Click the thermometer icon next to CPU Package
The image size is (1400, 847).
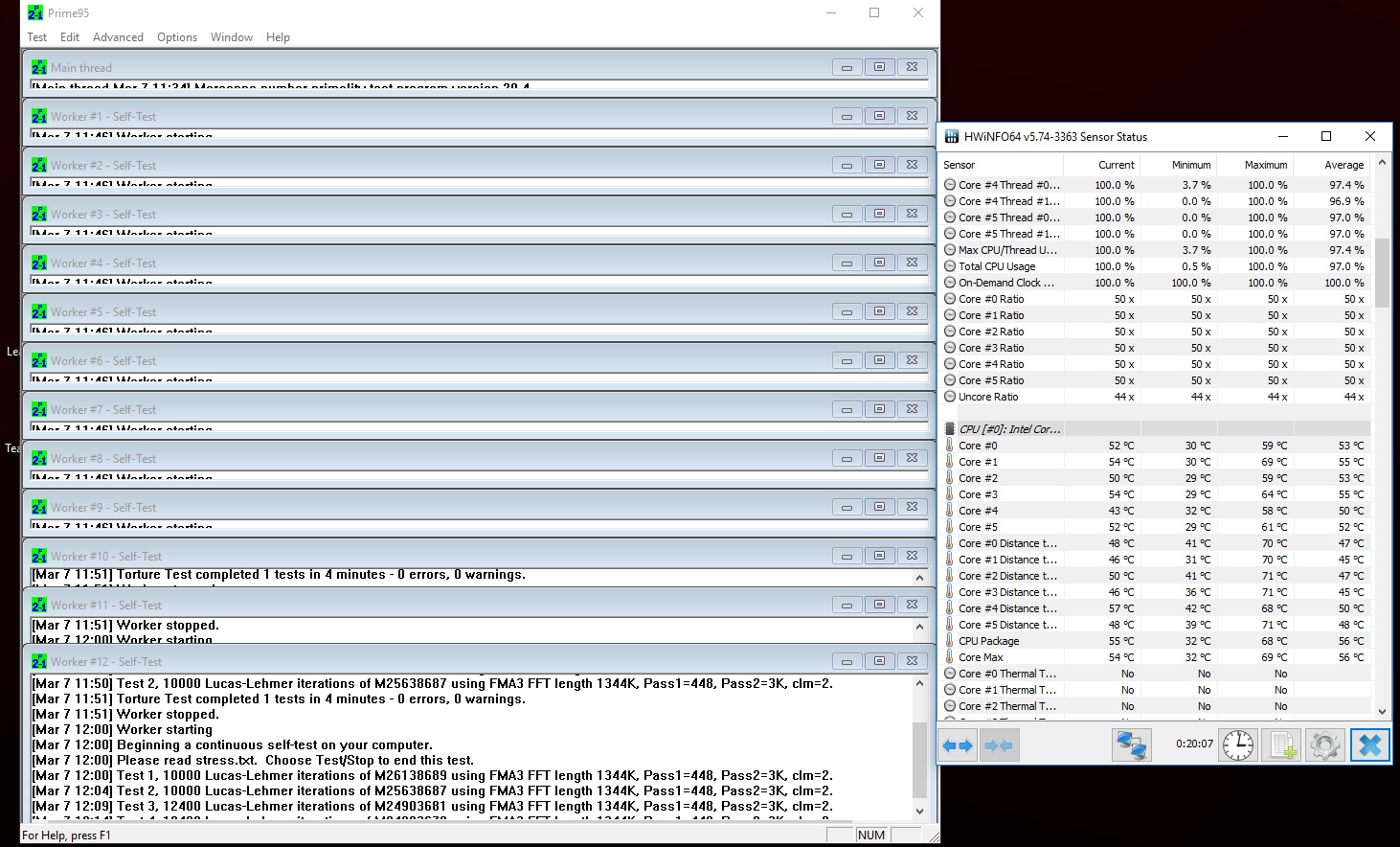[x=950, y=641]
